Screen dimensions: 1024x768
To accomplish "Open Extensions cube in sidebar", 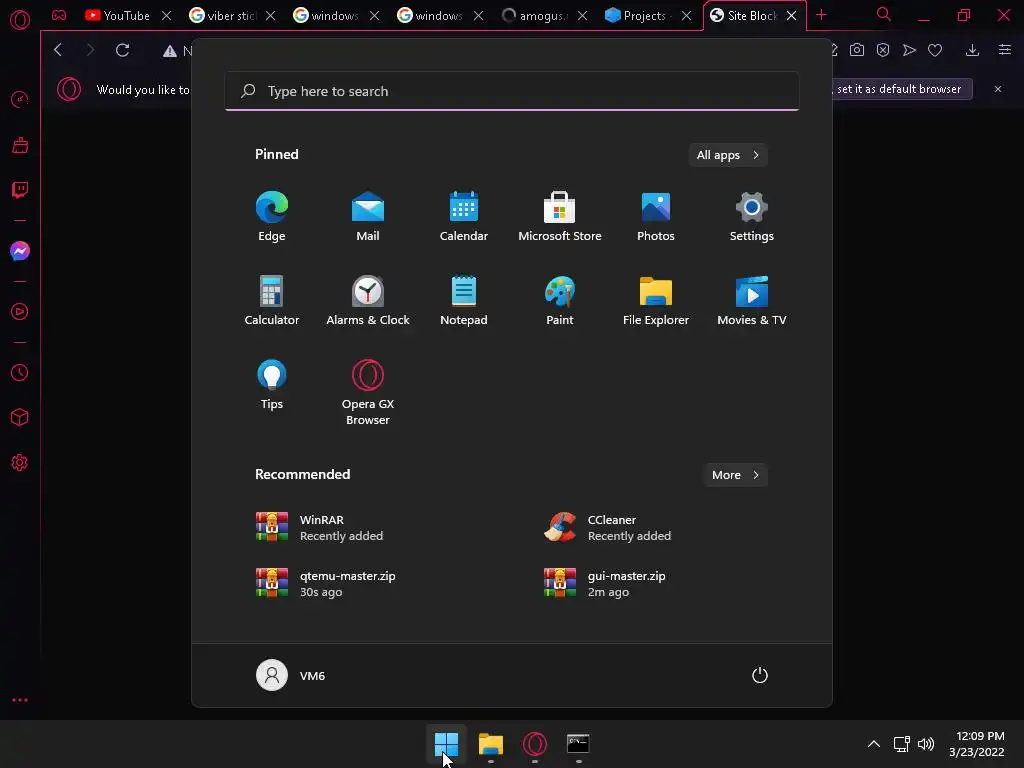I will [20, 417].
